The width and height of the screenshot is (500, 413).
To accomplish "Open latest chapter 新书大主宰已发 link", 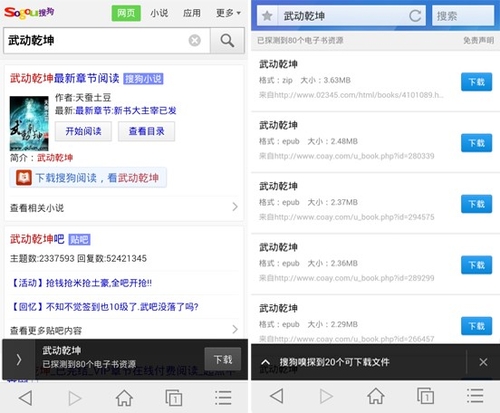I will coord(126,111).
